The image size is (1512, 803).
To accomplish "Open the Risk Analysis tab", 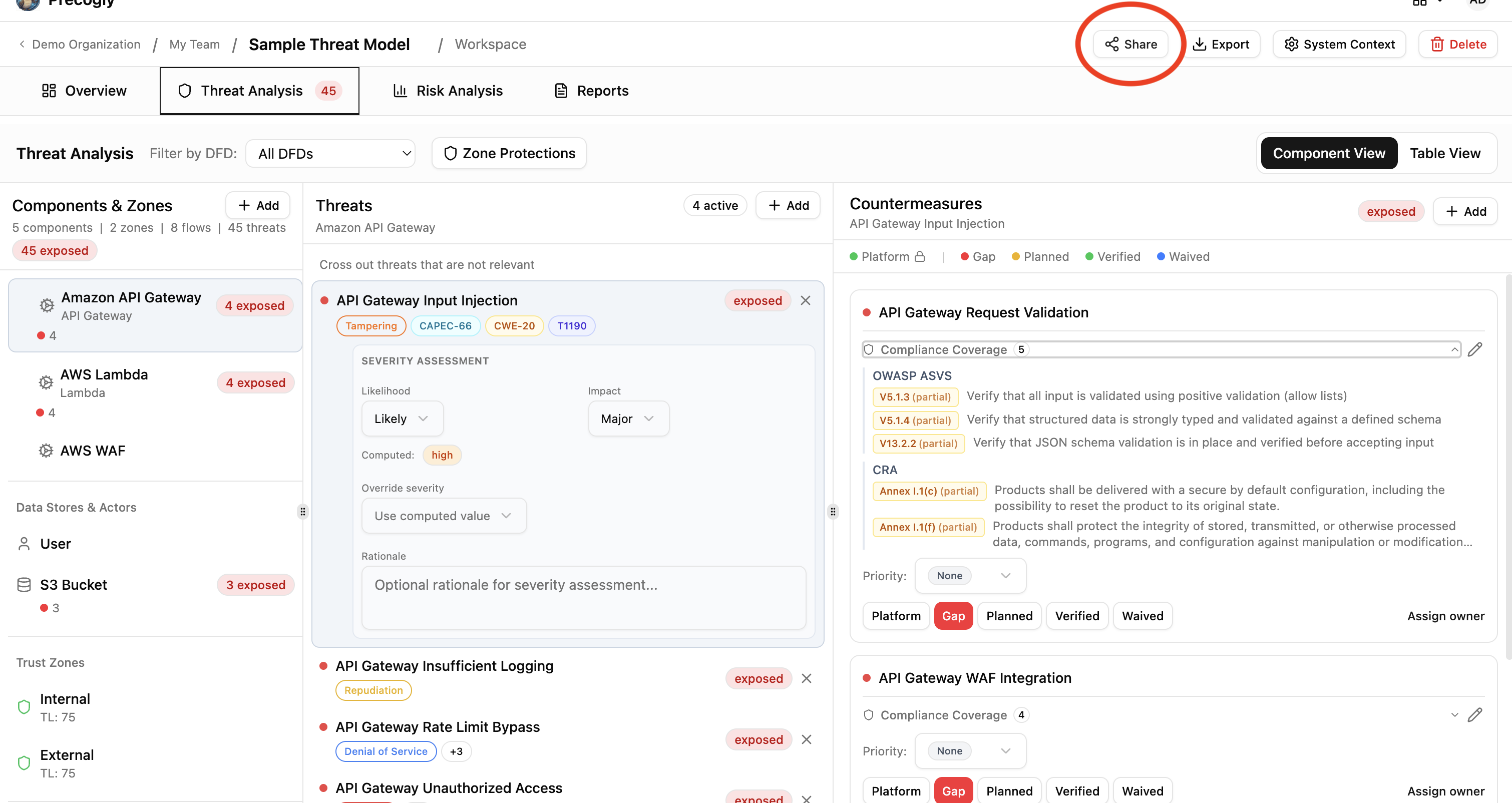I will 447,91.
